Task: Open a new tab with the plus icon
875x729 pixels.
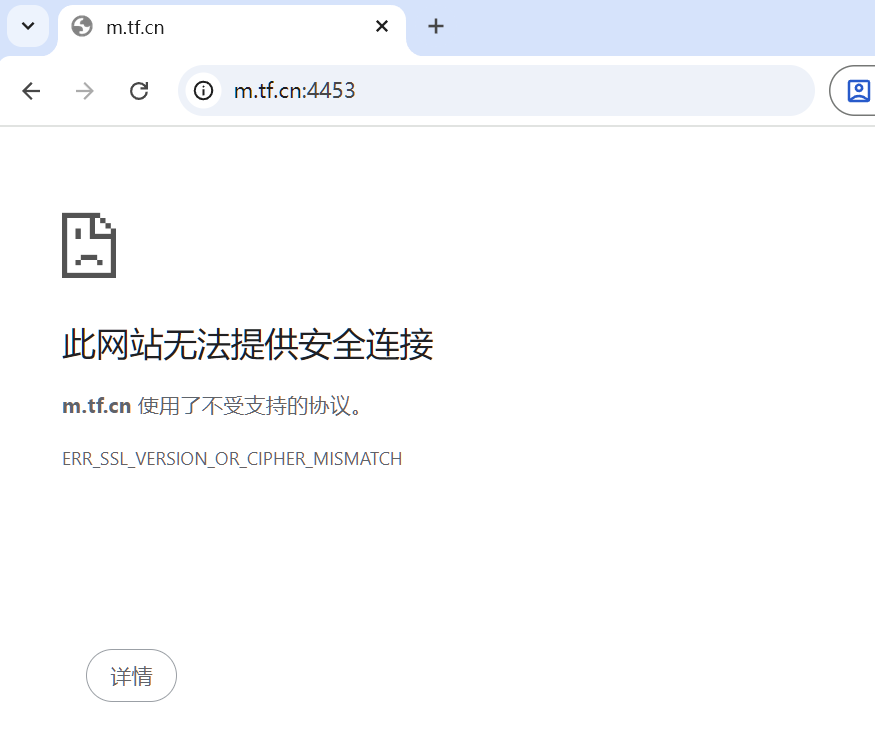Action: [x=435, y=27]
